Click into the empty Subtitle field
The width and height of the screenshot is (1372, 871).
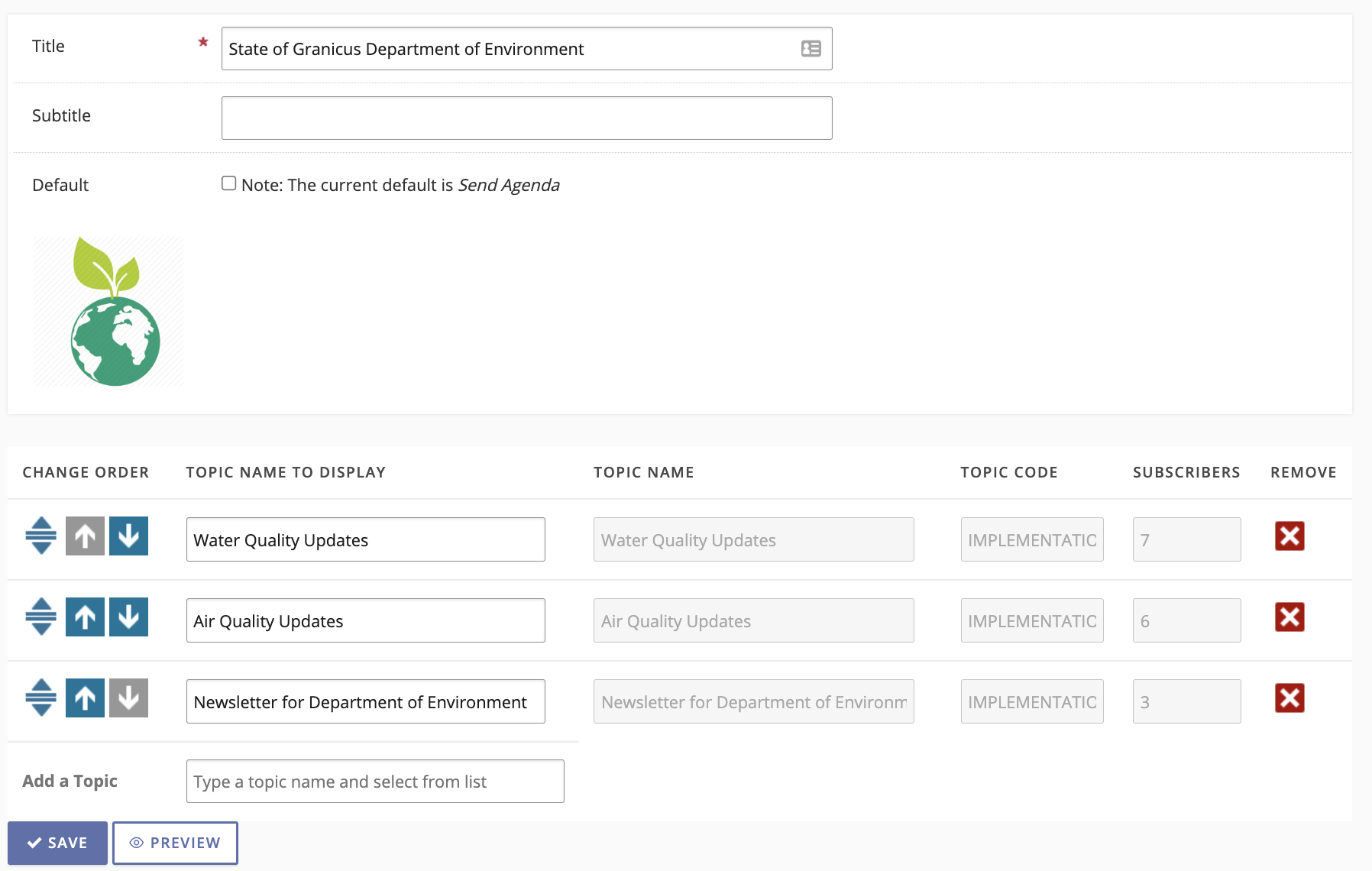click(526, 118)
